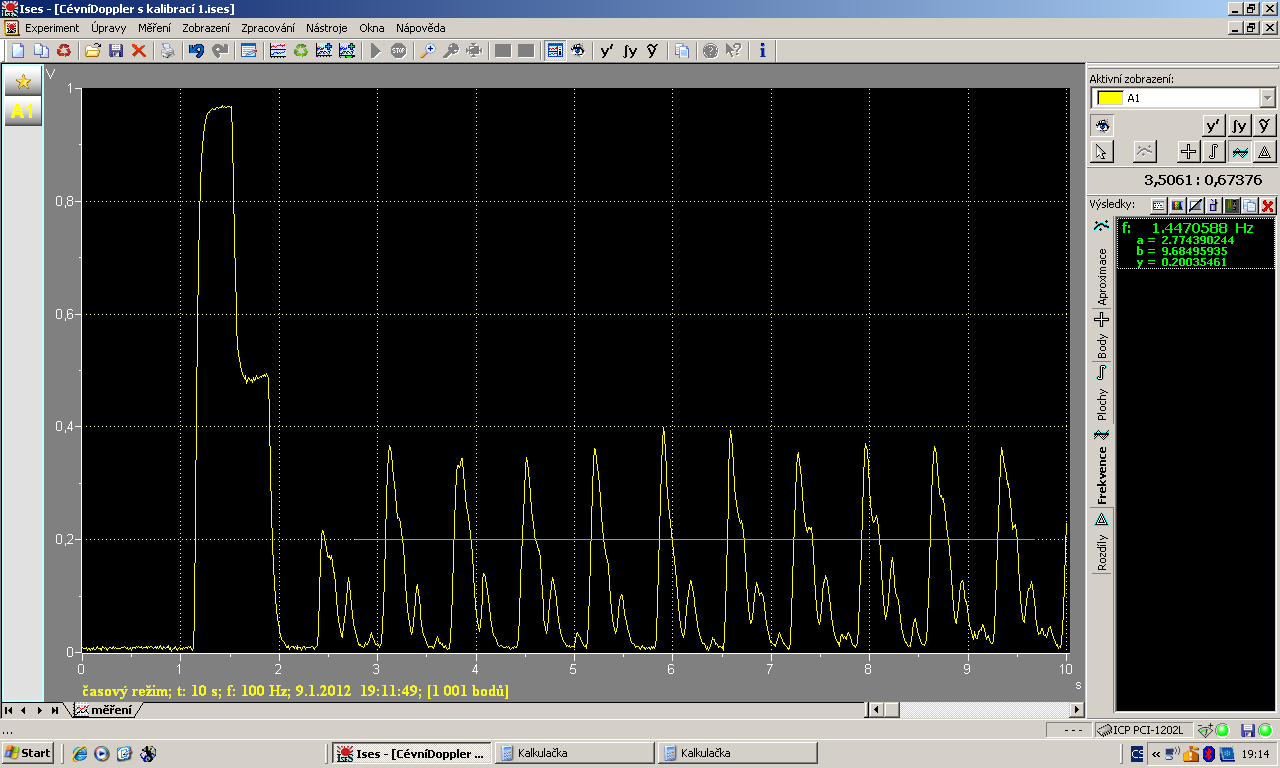Click the keyboard-like first icon beside Výsledky

1159,205
